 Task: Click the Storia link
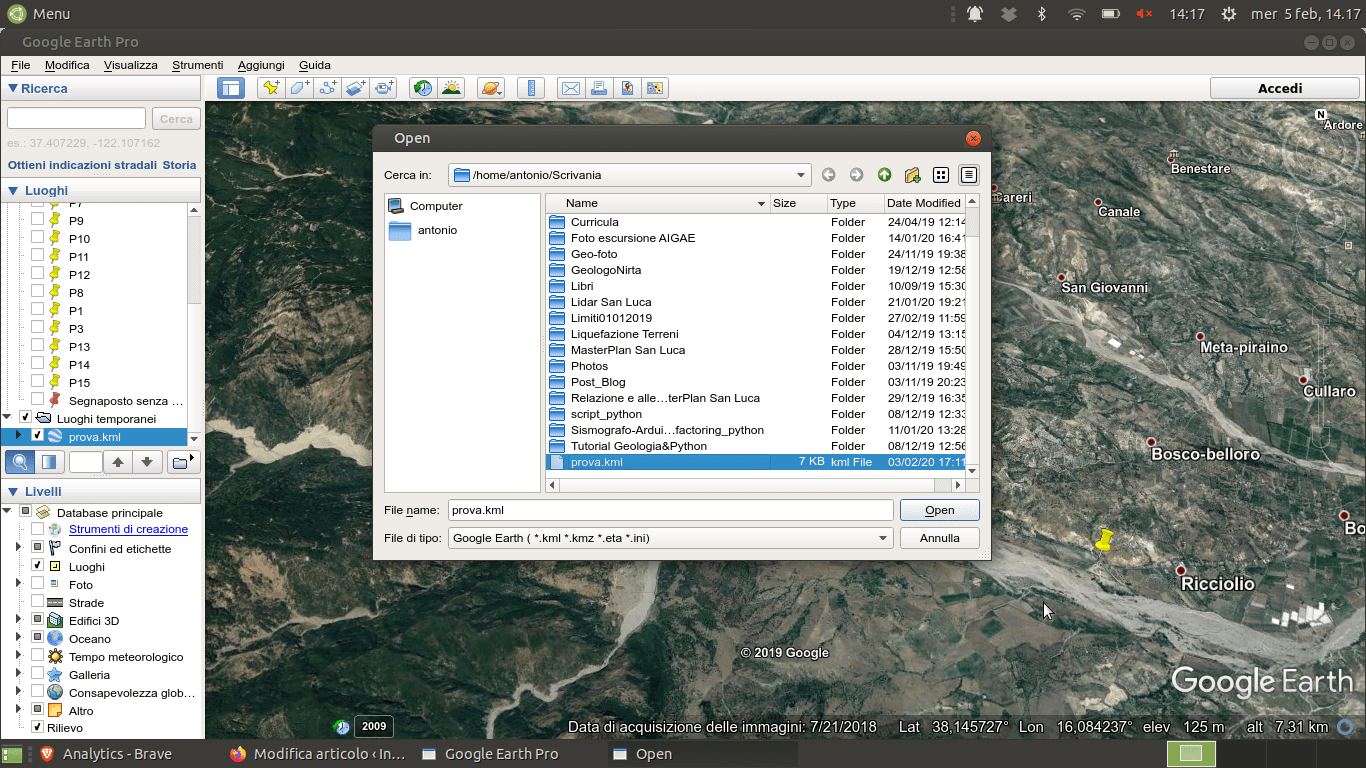click(x=180, y=165)
